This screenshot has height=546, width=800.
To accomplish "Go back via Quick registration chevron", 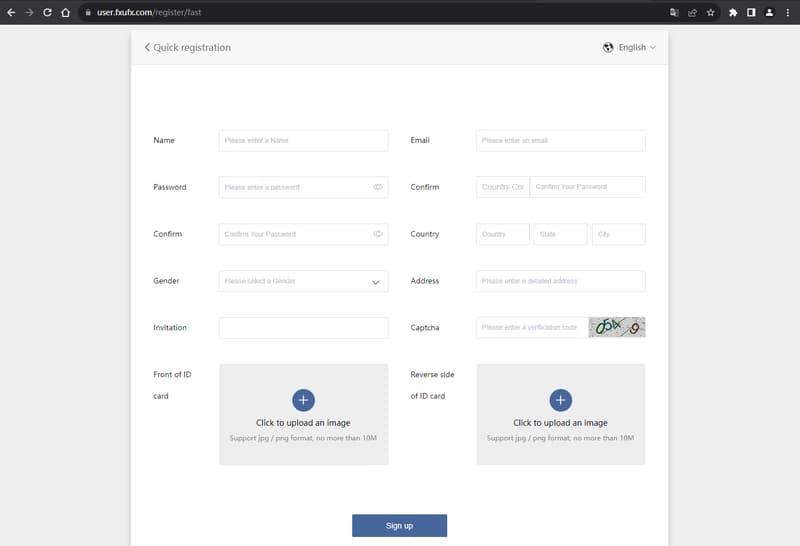I will point(147,47).
